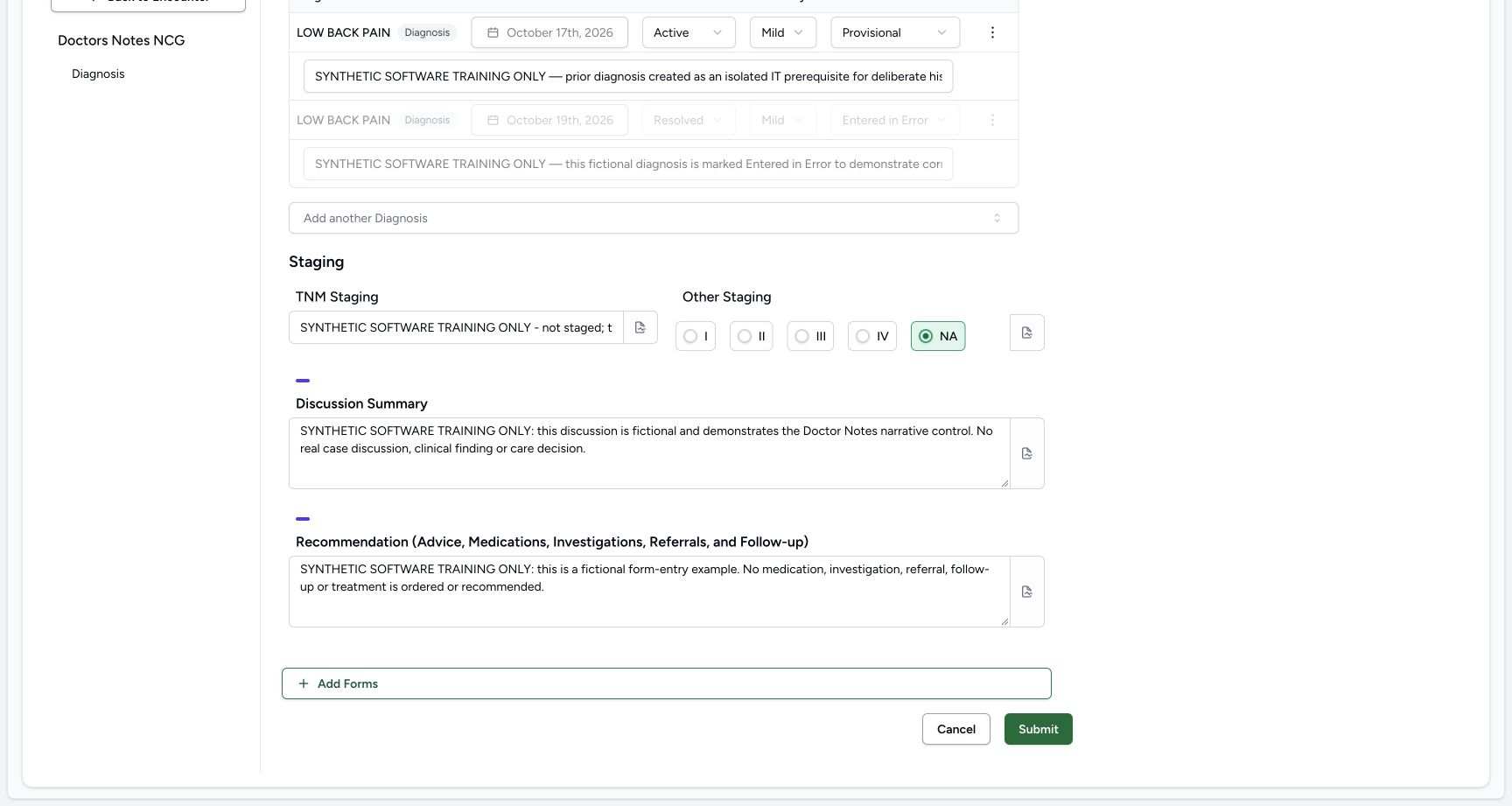Click the Staging section heading
This screenshot has height=806, width=1512.
tap(317, 262)
